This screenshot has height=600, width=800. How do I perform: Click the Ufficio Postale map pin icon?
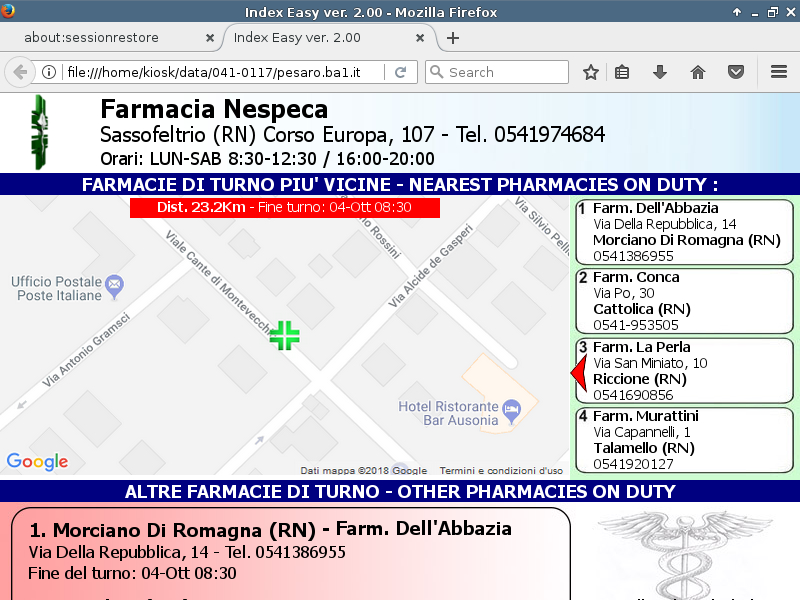(x=114, y=285)
